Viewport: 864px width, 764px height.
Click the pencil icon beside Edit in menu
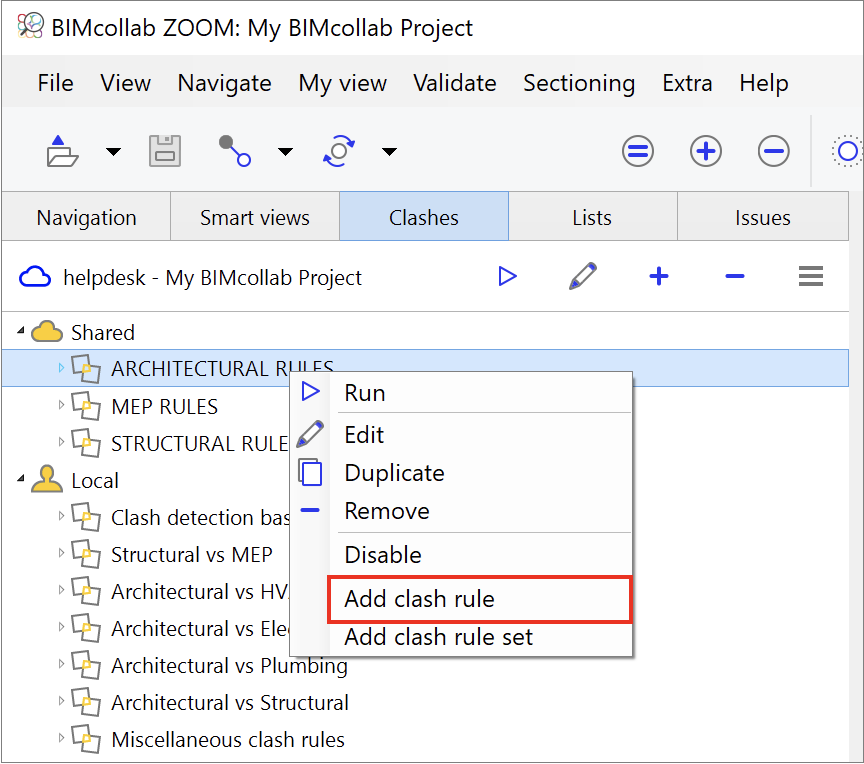[310, 434]
